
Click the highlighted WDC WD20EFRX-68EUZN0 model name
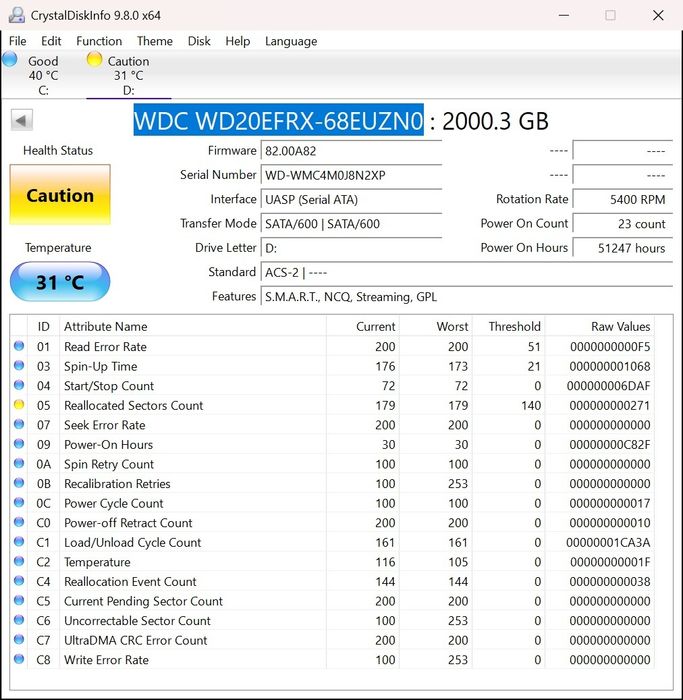(279, 120)
